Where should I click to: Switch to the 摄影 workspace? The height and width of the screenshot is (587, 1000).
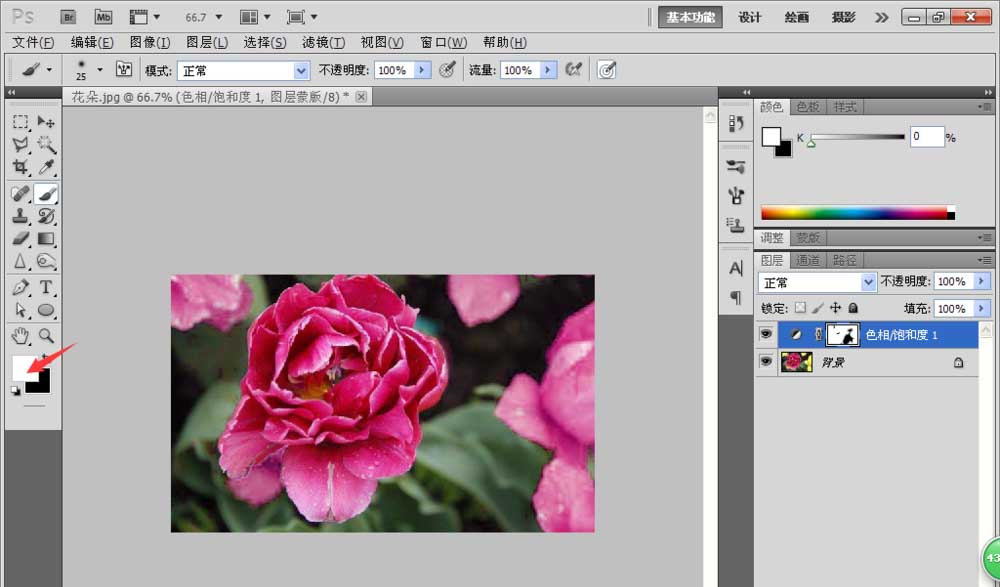coord(844,17)
